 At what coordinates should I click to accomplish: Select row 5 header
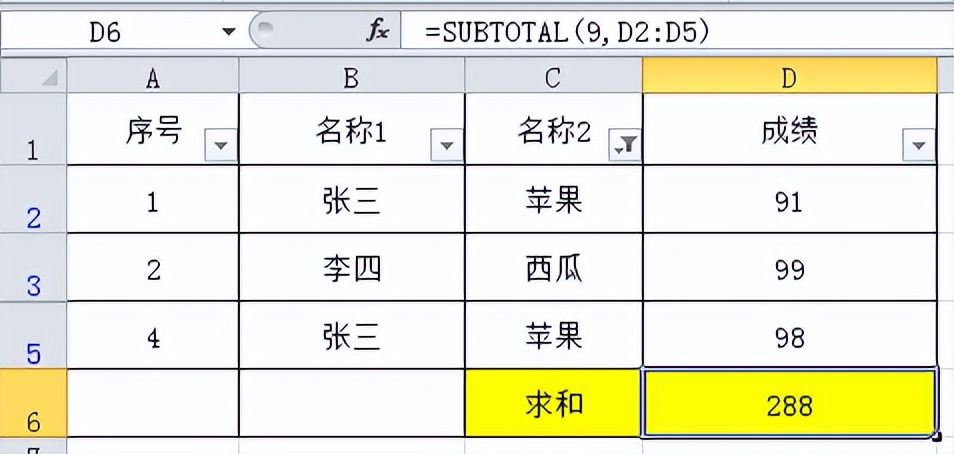click(33, 337)
